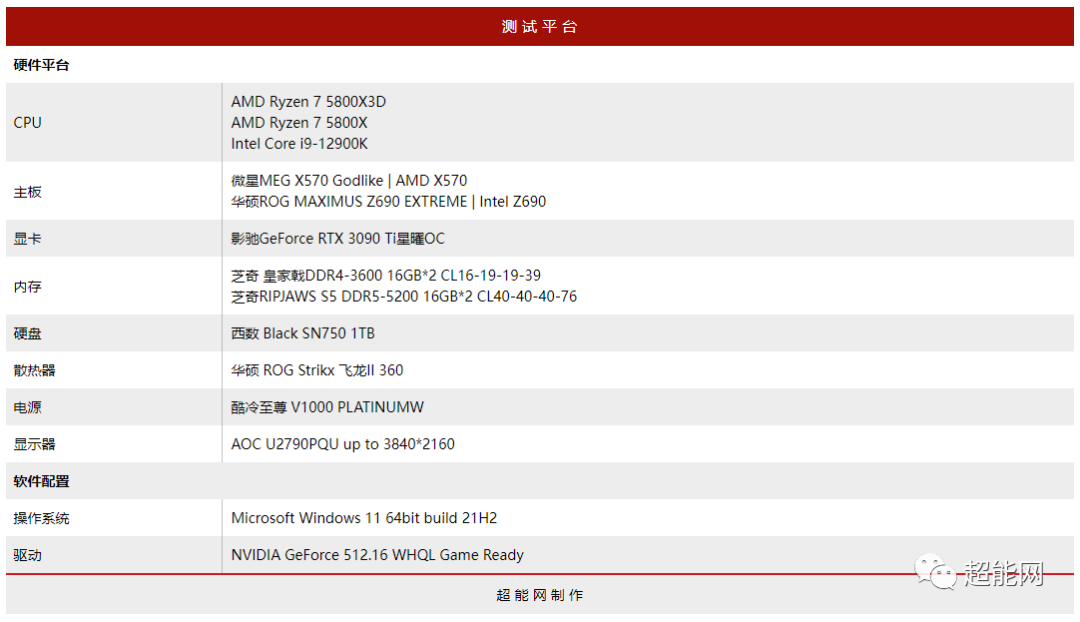This screenshot has width=1080, height=622.
Task: Click 华硕ROG MAXIMUS Z690 EXTREME line
Action: point(388,202)
